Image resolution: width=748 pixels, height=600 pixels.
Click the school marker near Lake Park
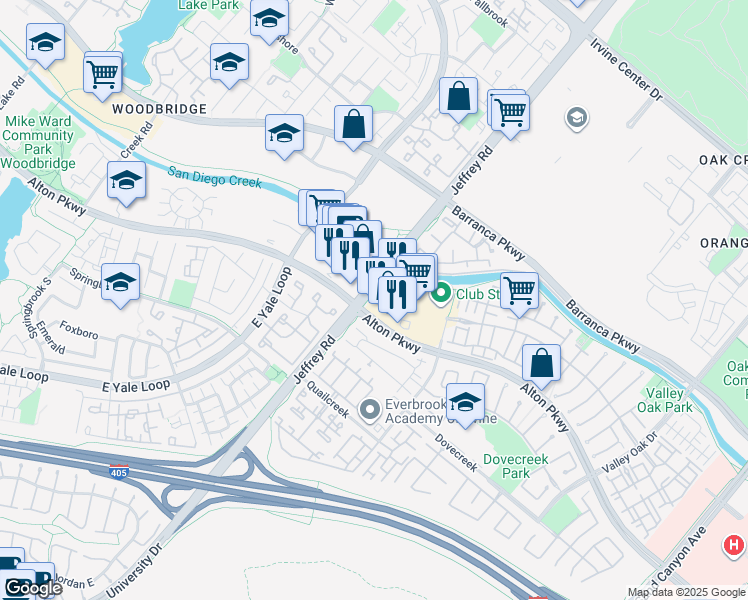[x=269, y=21]
